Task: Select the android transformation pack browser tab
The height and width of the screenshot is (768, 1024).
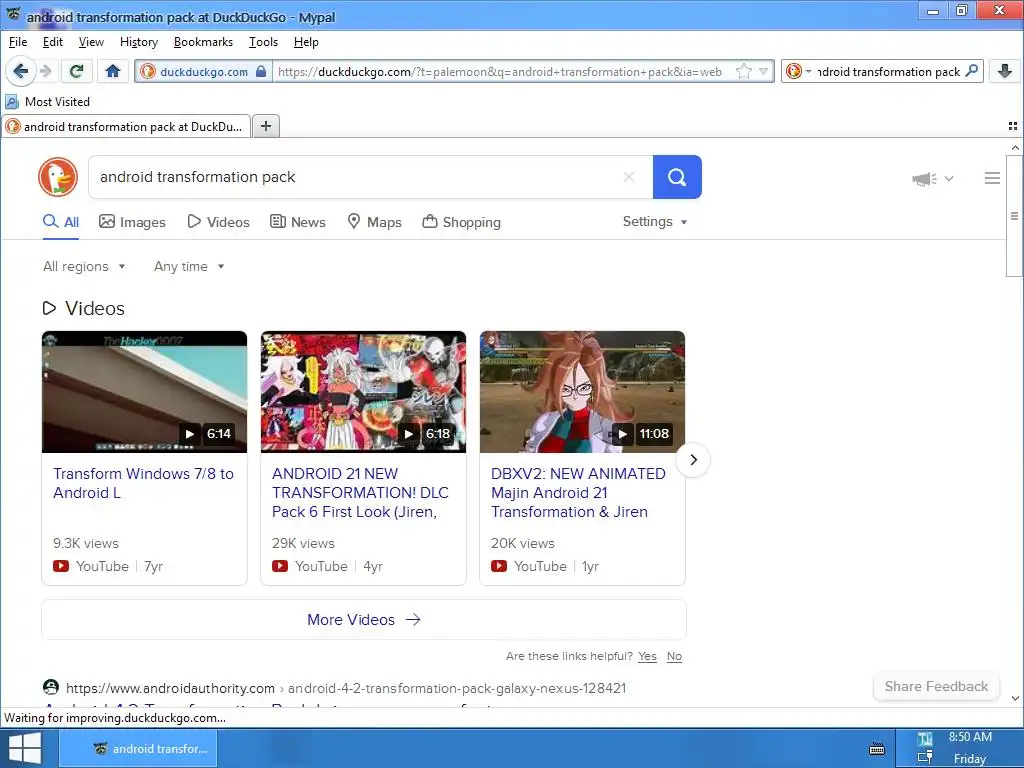Action: pyautogui.click(x=126, y=126)
